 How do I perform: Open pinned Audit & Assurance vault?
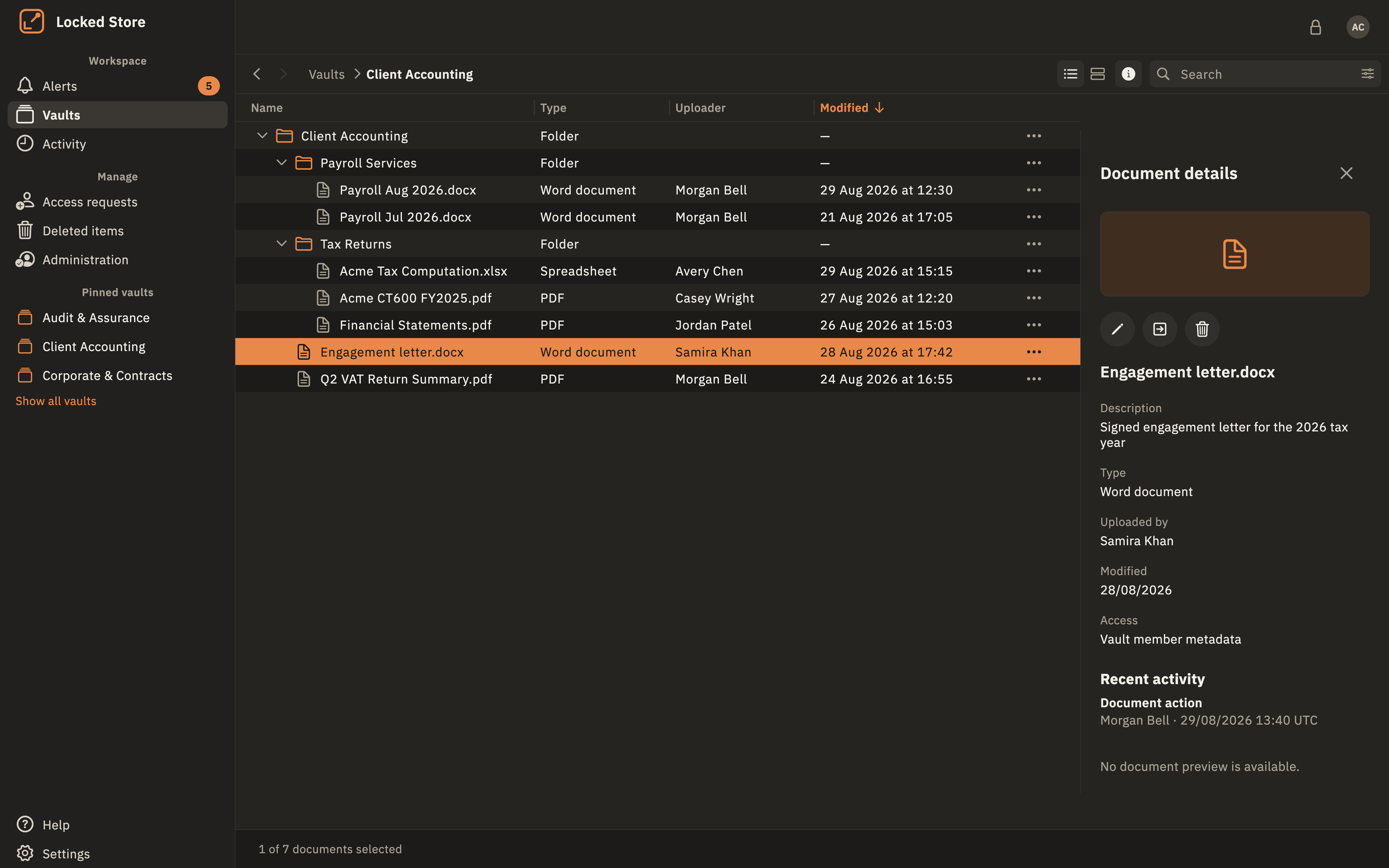click(118, 318)
